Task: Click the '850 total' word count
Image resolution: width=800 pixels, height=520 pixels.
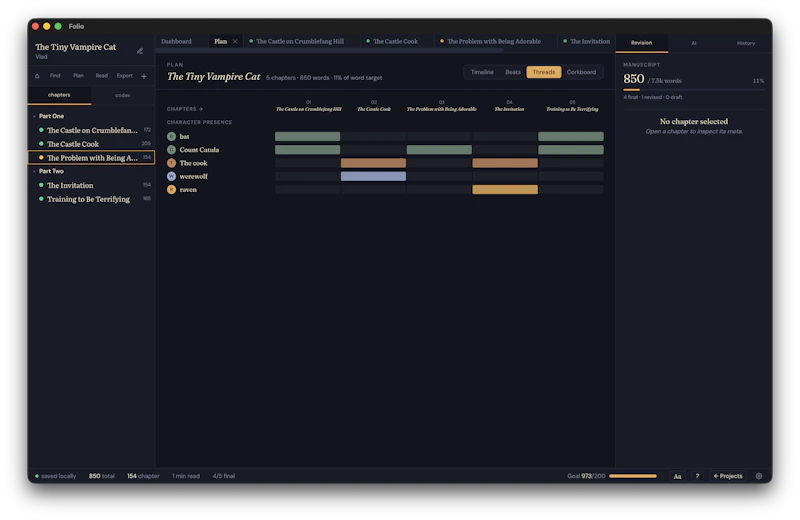Action: (102, 476)
